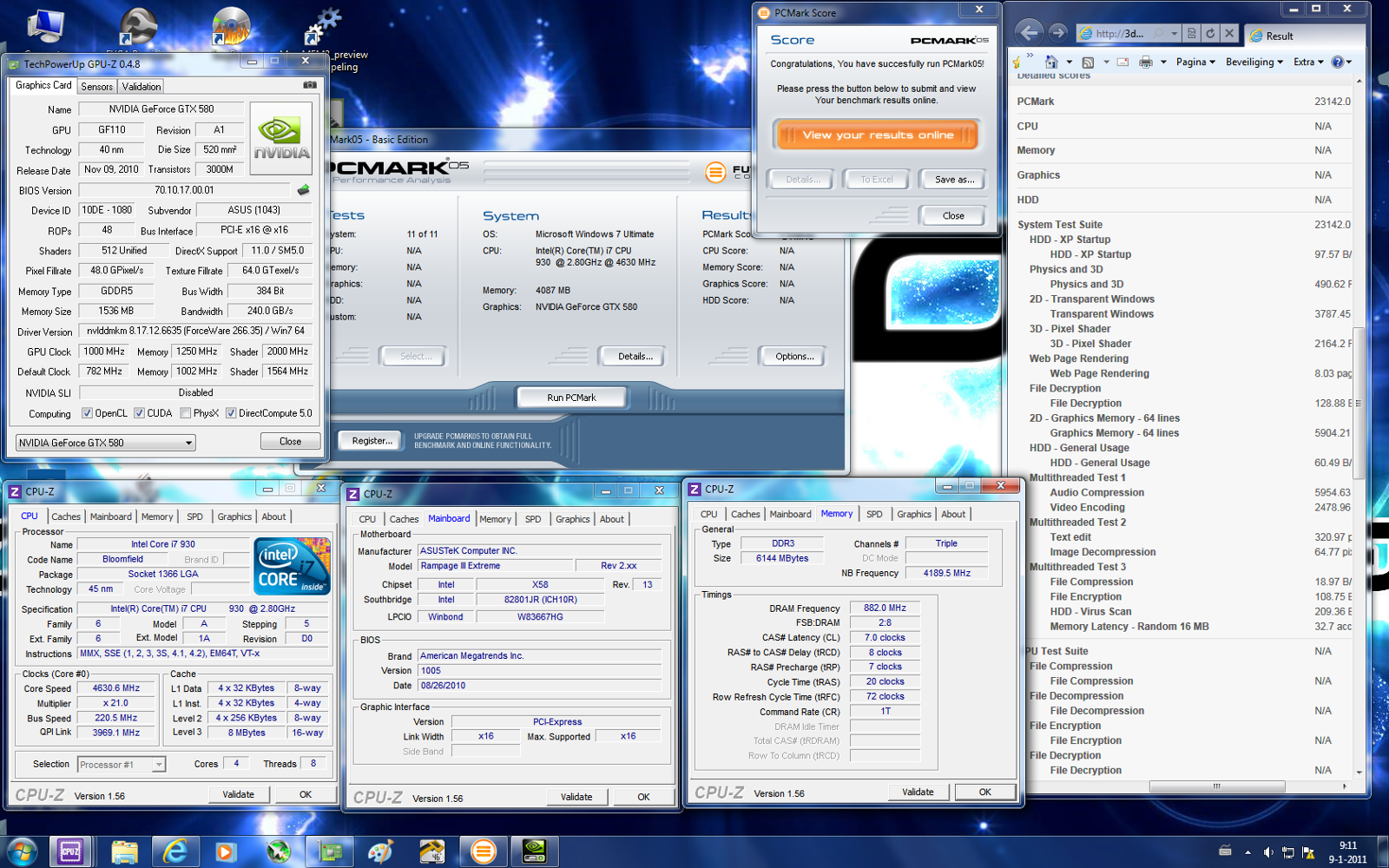
Task: Open the Extra menu dropdown in IE
Action: [1308, 62]
